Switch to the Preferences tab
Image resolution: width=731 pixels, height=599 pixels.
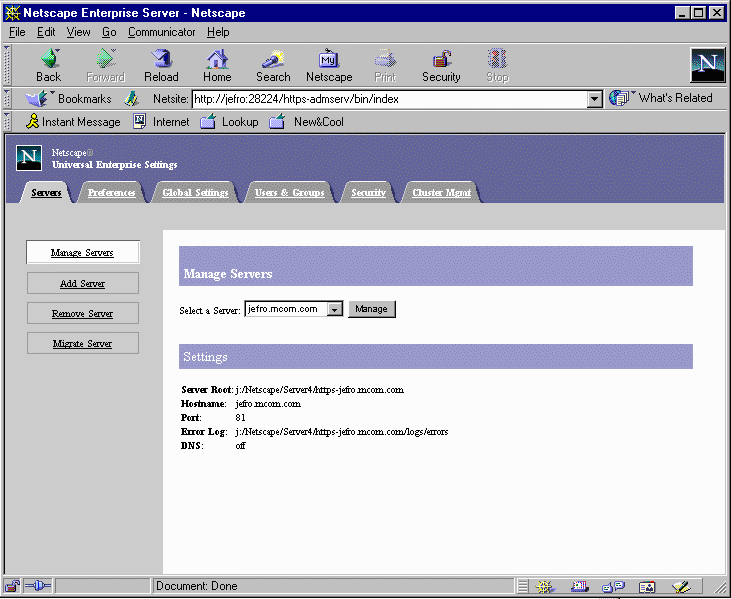(111, 193)
